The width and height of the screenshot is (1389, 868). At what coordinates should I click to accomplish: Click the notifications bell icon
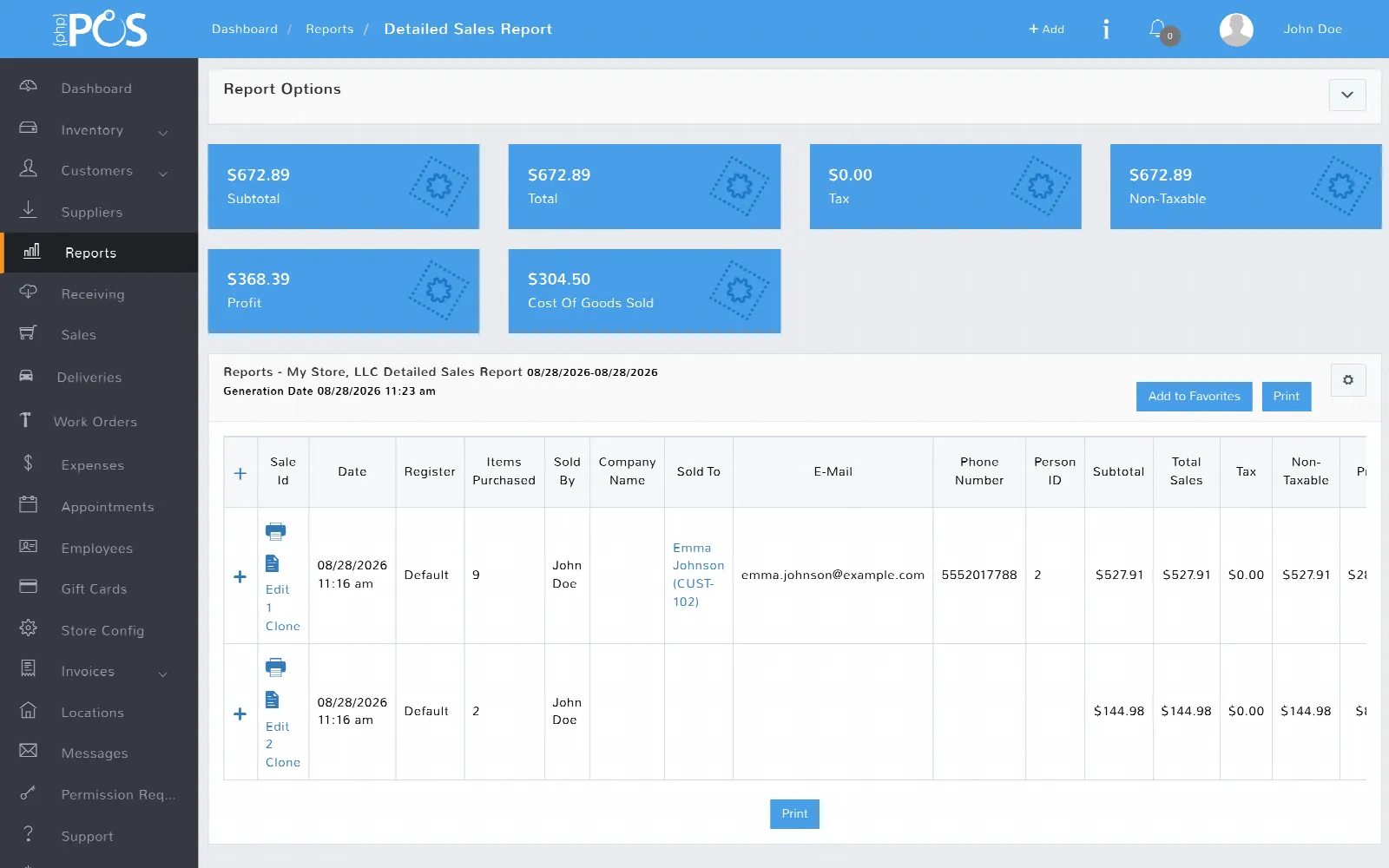[x=1157, y=29]
